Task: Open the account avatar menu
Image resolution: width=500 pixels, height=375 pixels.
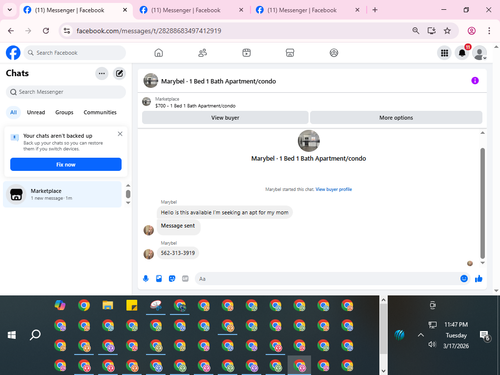Action: (479, 53)
